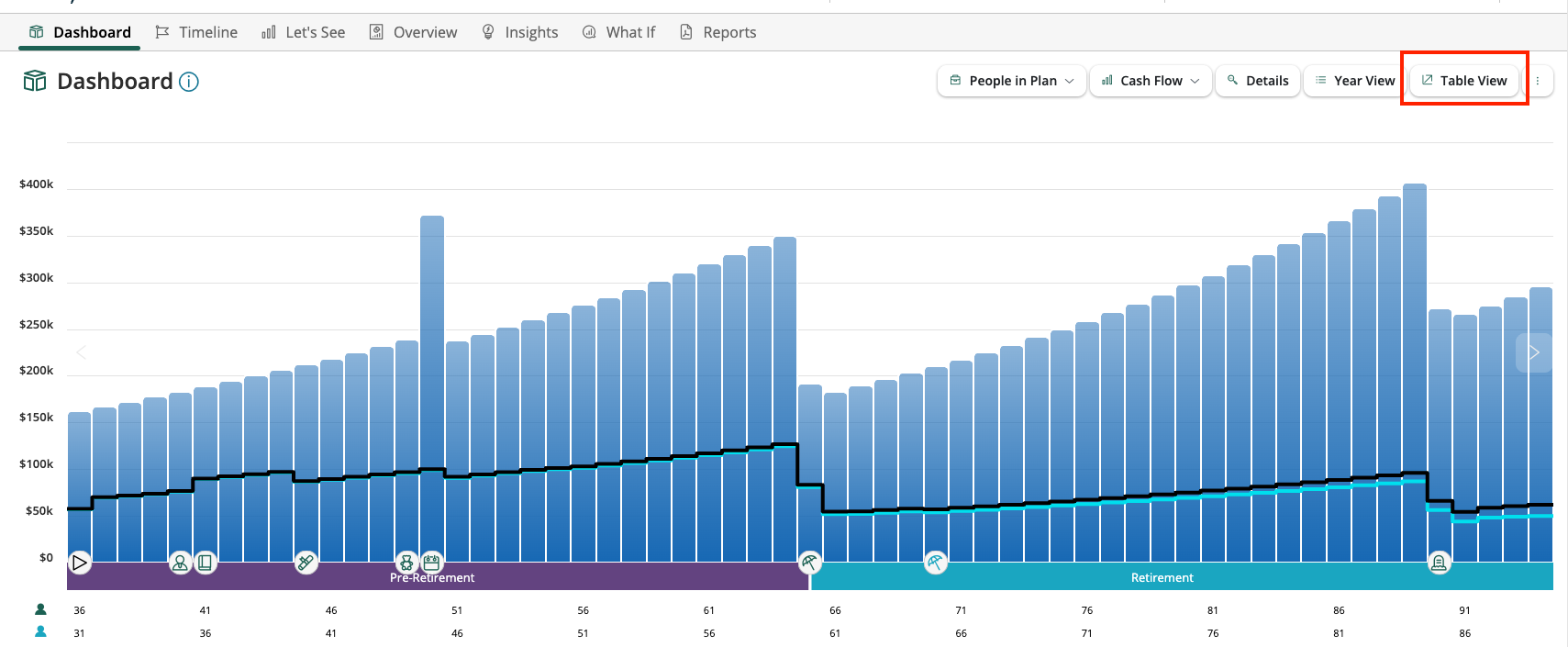Click the Table View button

point(1464,81)
